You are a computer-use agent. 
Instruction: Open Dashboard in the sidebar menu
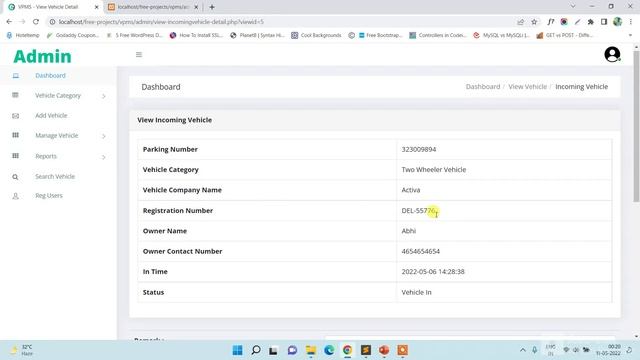click(50, 76)
